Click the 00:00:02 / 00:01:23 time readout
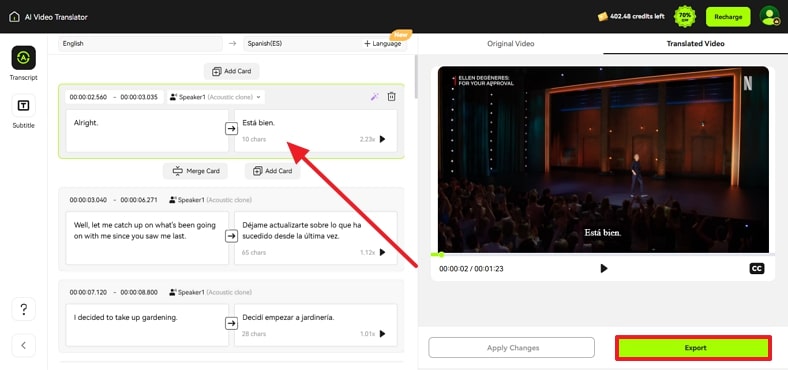Screen dimensions: 788x370 (x=471, y=269)
